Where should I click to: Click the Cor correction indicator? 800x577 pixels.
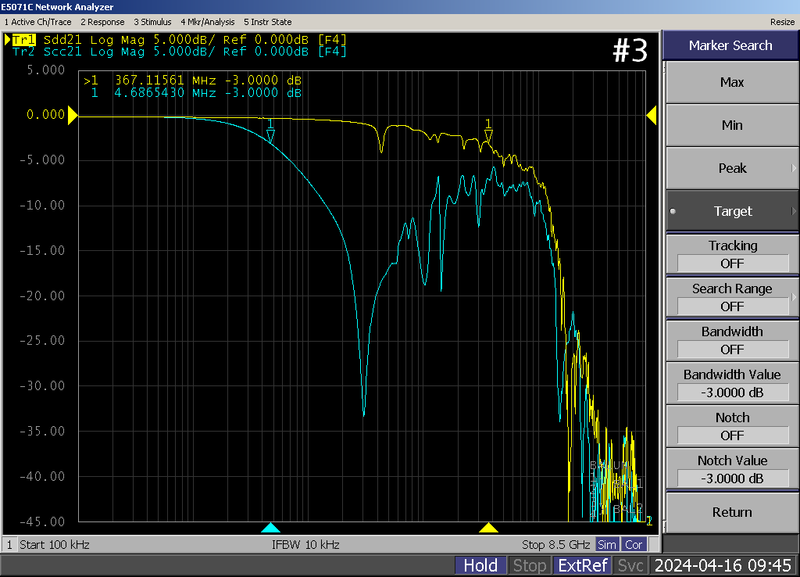click(x=633, y=544)
